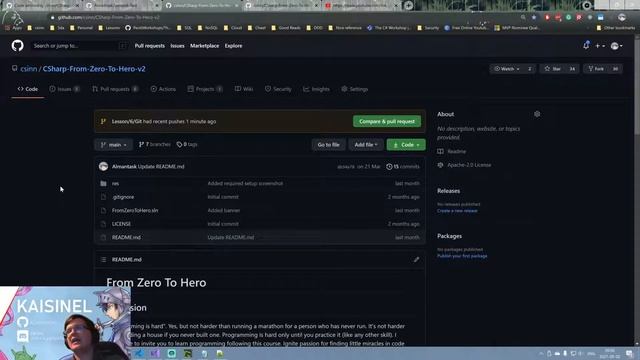Switch to the repository Issues tab
The height and width of the screenshot is (360, 640).
(64, 89)
